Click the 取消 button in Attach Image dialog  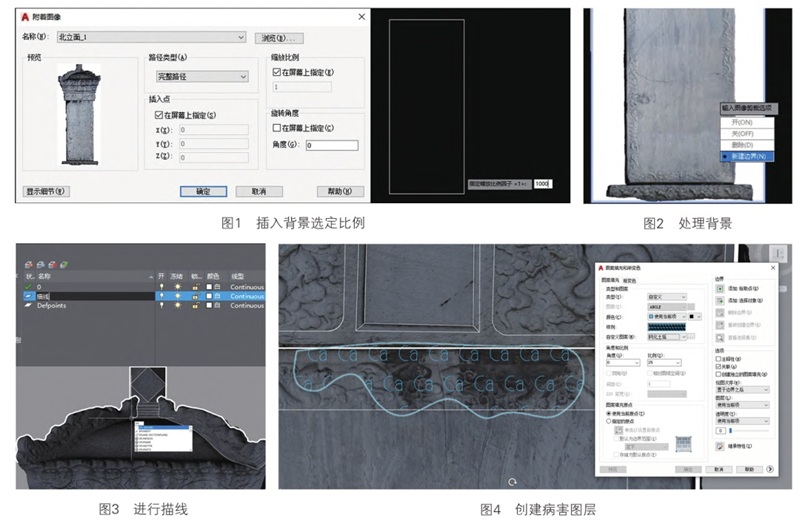[x=259, y=191]
